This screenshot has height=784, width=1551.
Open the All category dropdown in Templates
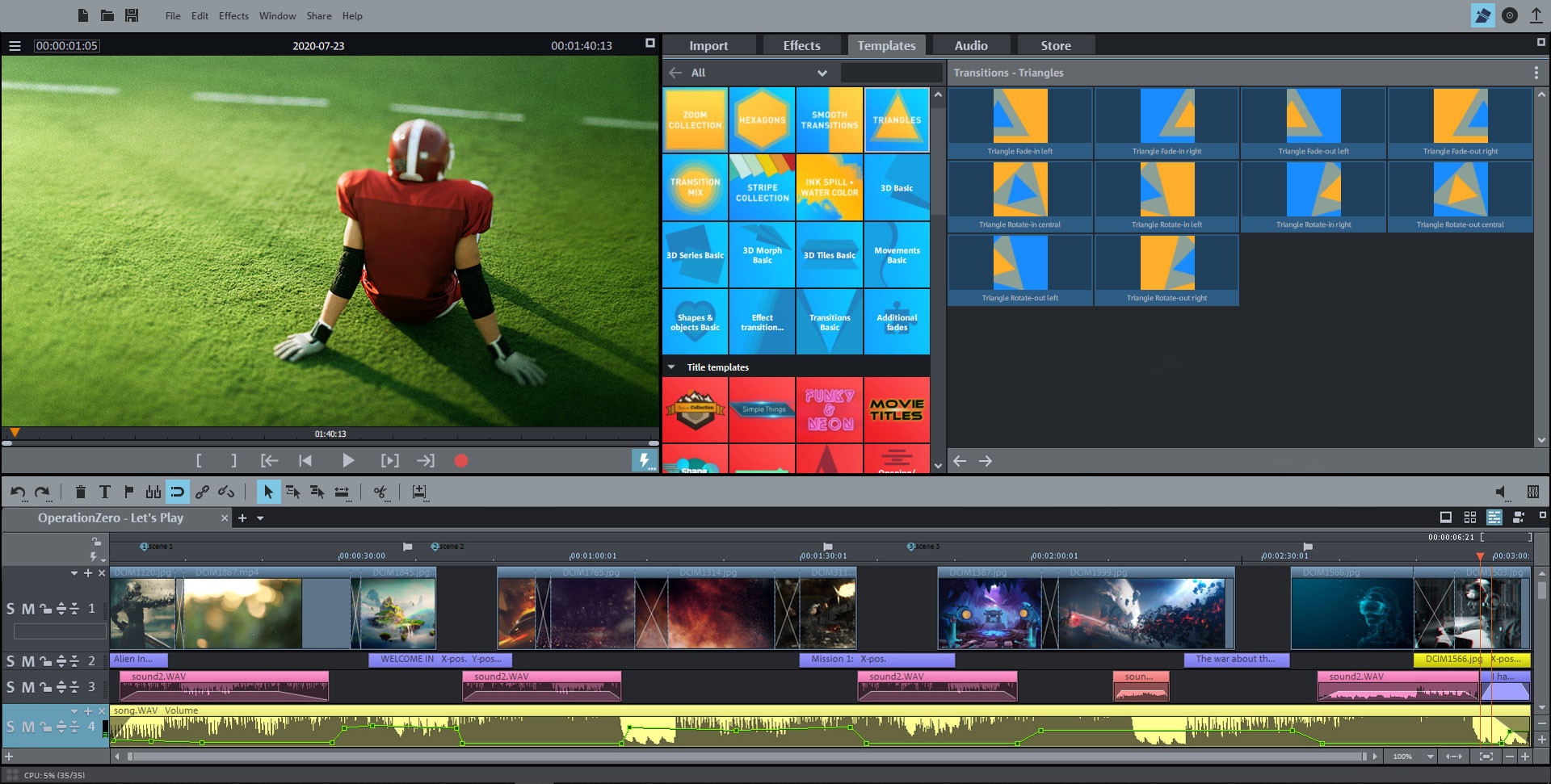click(x=822, y=73)
